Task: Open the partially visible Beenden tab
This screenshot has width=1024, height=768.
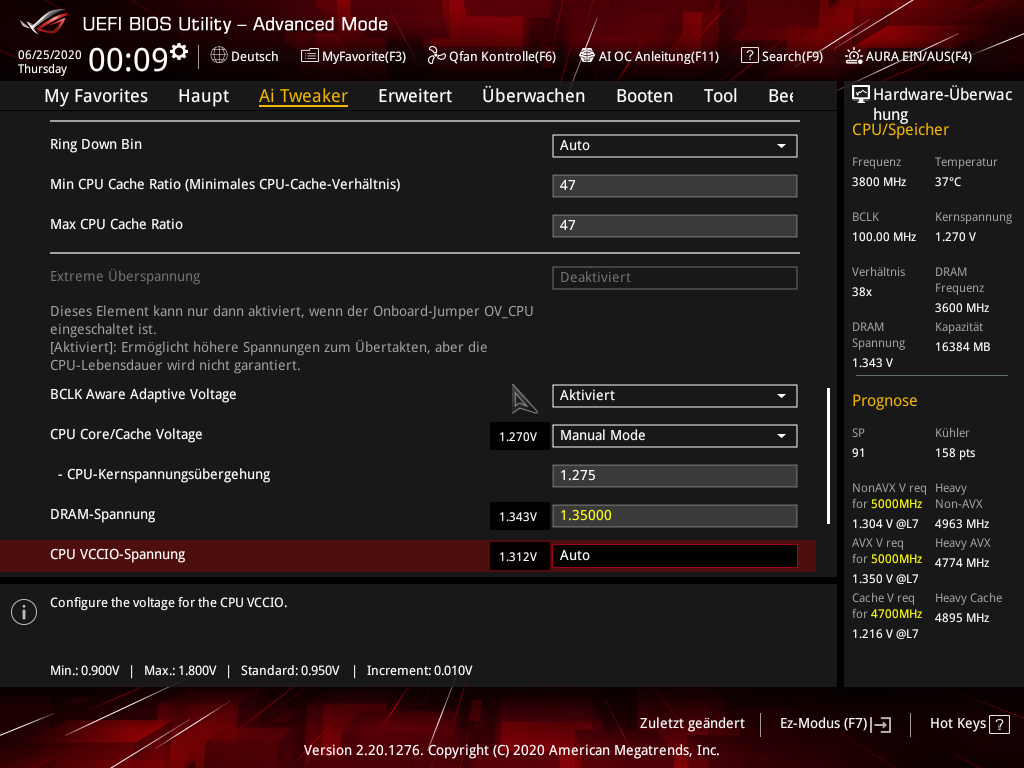Action: tap(781, 96)
